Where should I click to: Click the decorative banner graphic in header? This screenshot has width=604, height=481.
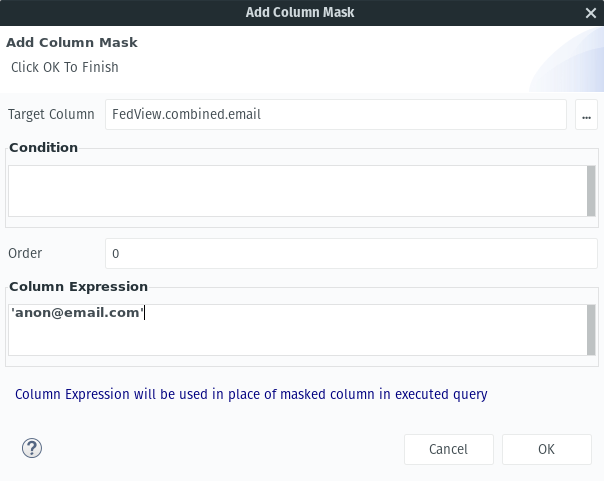click(x=566, y=60)
